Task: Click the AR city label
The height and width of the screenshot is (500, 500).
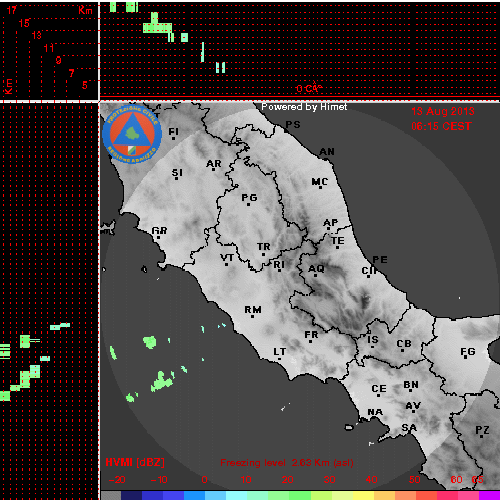Action: 214,164
